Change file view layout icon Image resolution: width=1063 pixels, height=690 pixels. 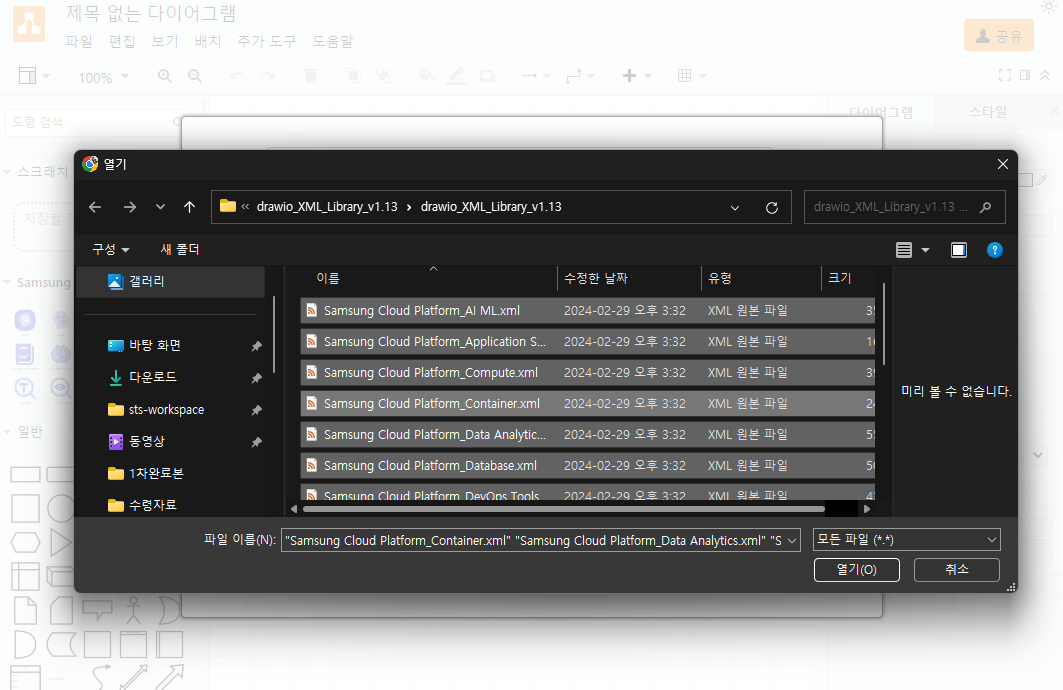[x=904, y=250]
